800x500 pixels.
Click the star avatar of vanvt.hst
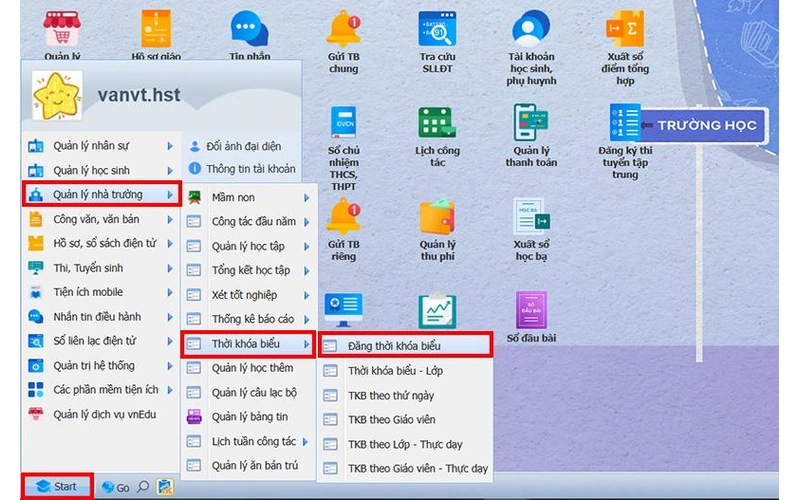coord(57,96)
